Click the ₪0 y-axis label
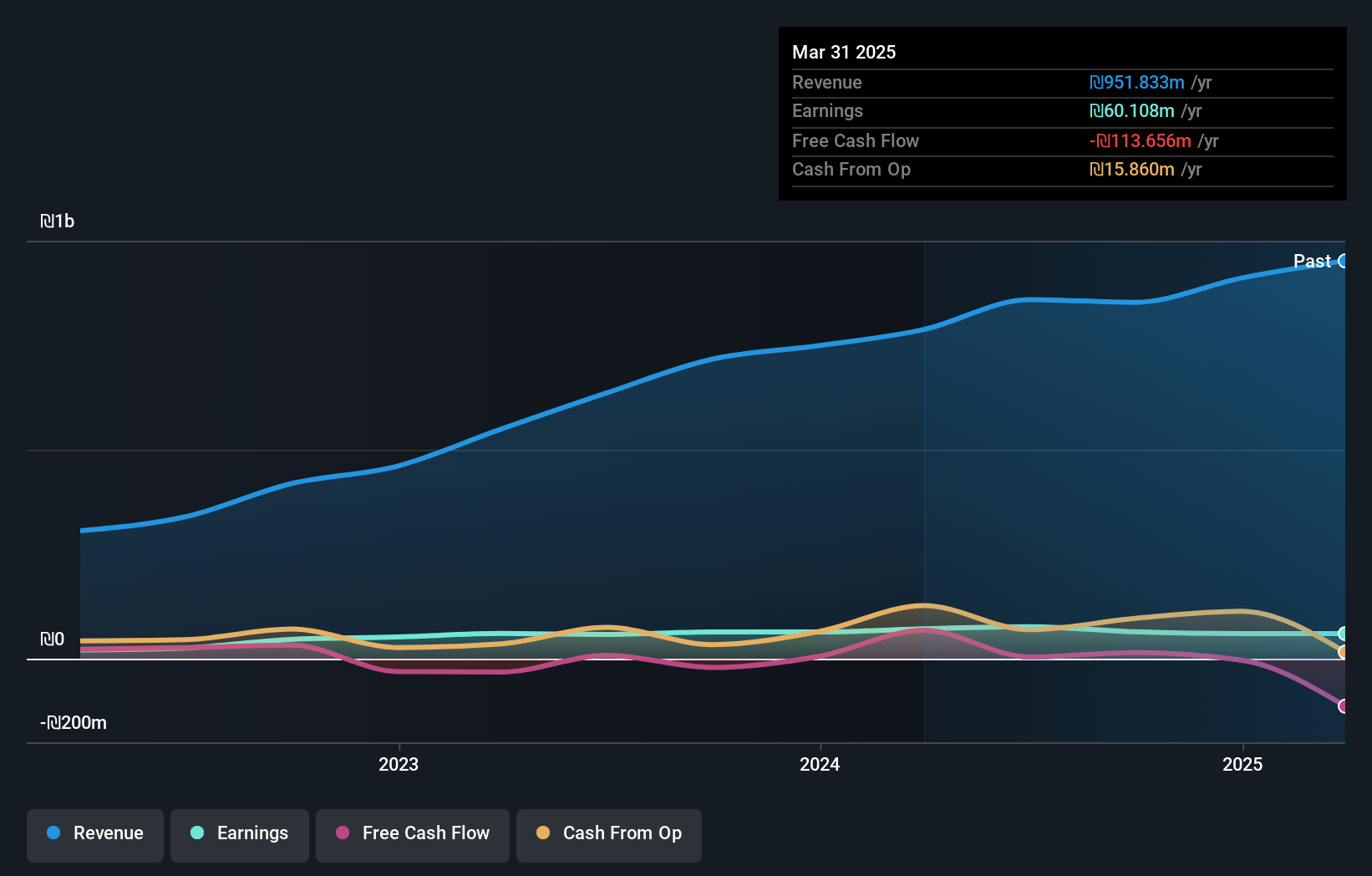Screen dimensions: 1372x876 [x=52, y=639]
